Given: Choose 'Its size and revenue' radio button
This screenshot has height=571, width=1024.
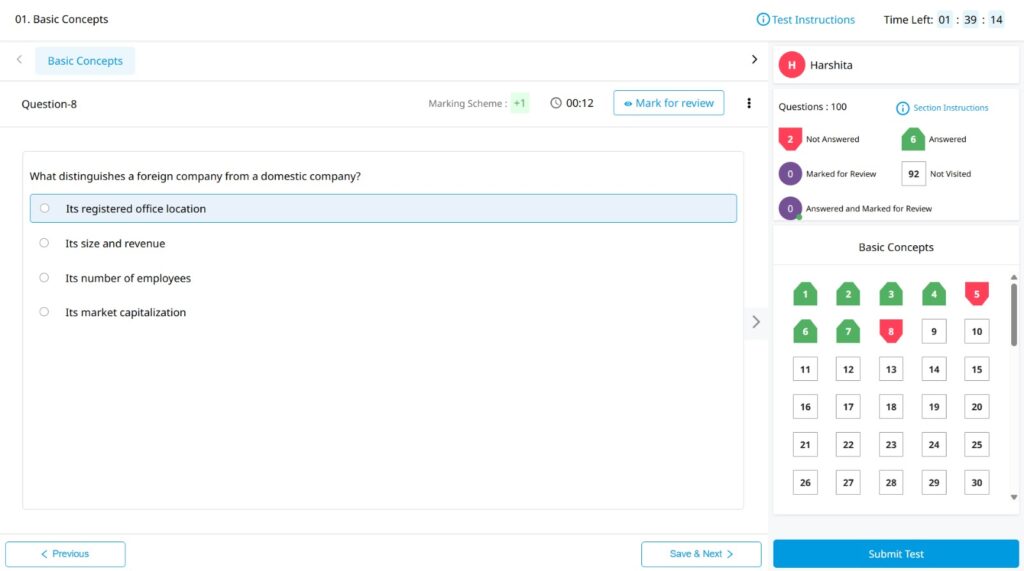Looking at the screenshot, I should pyautogui.click(x=44, y=243).
